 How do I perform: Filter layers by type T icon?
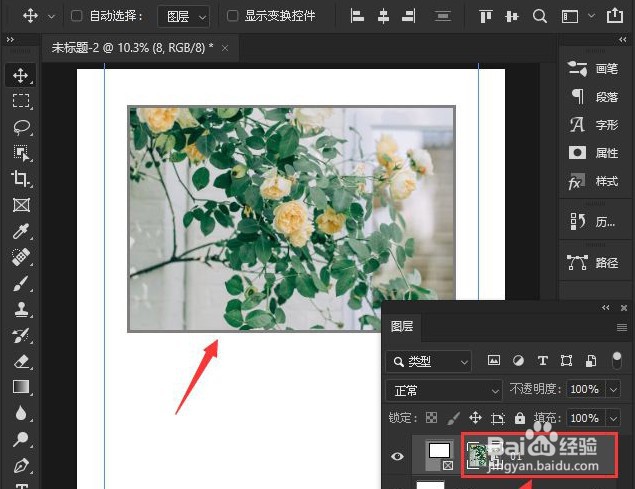(x=543, y=361)
